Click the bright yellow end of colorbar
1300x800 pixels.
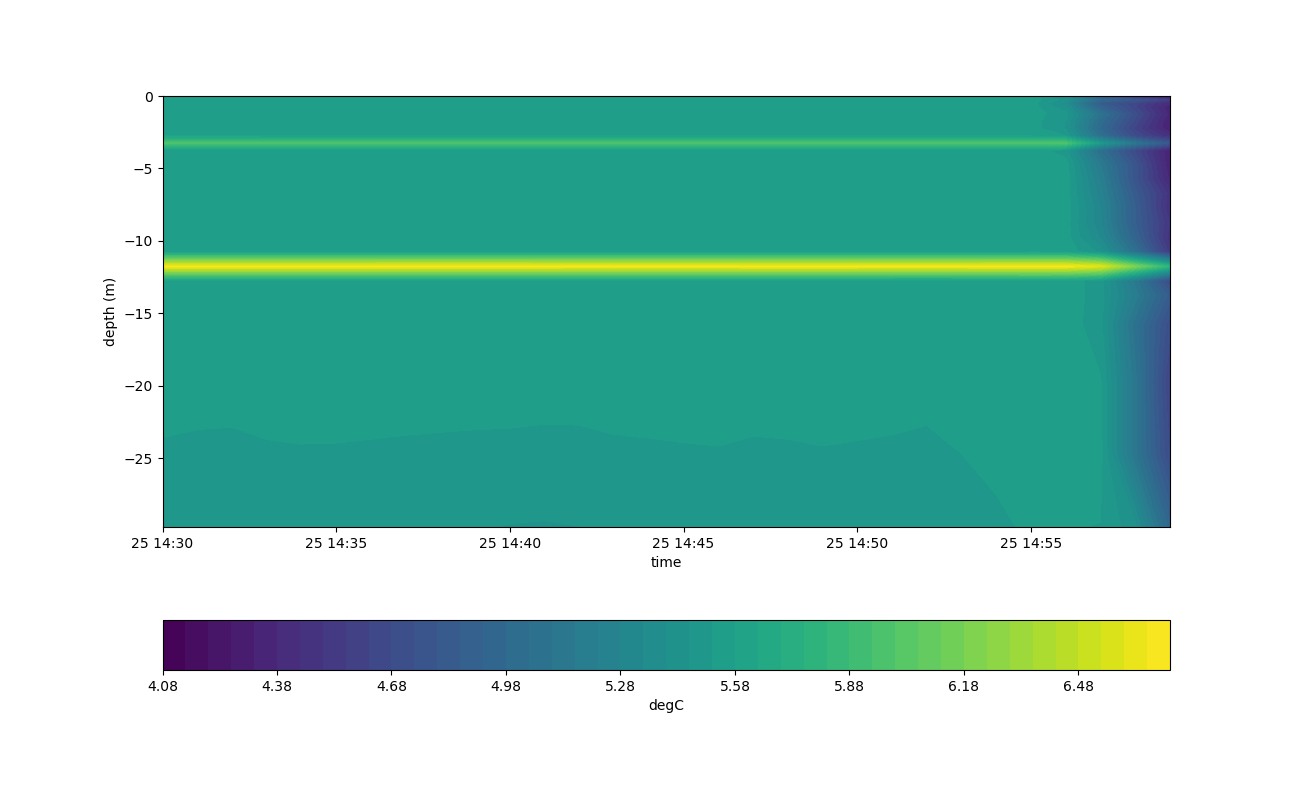(x=1158, y=645)
